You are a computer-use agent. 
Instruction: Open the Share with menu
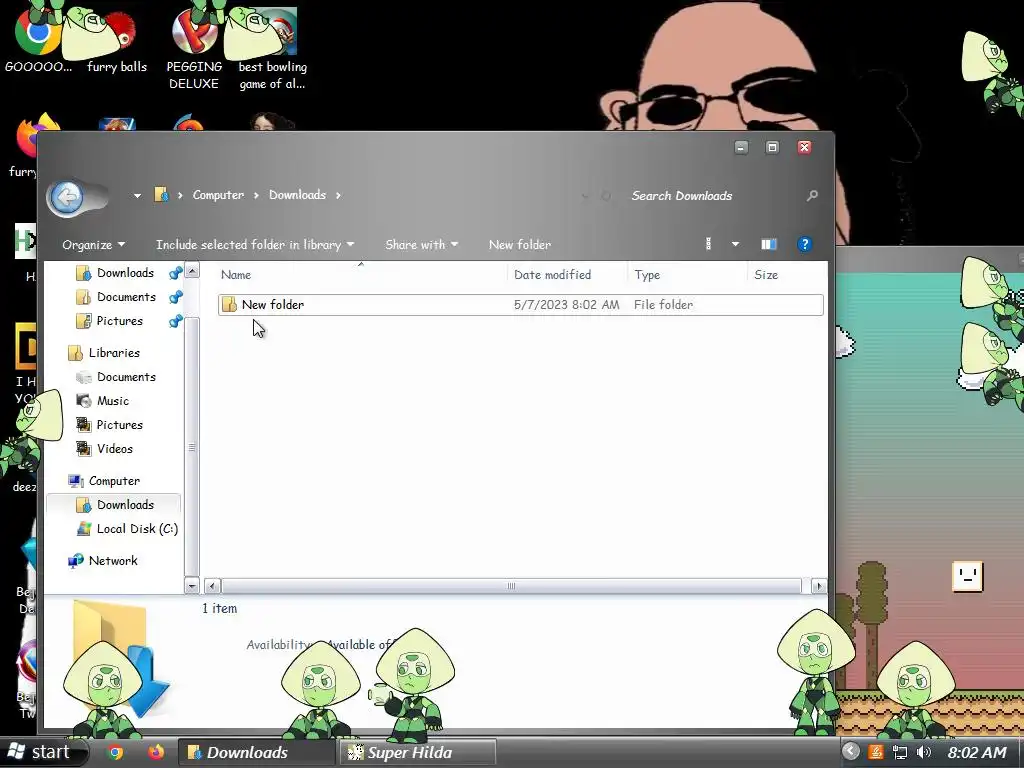[x=421, y=245]
